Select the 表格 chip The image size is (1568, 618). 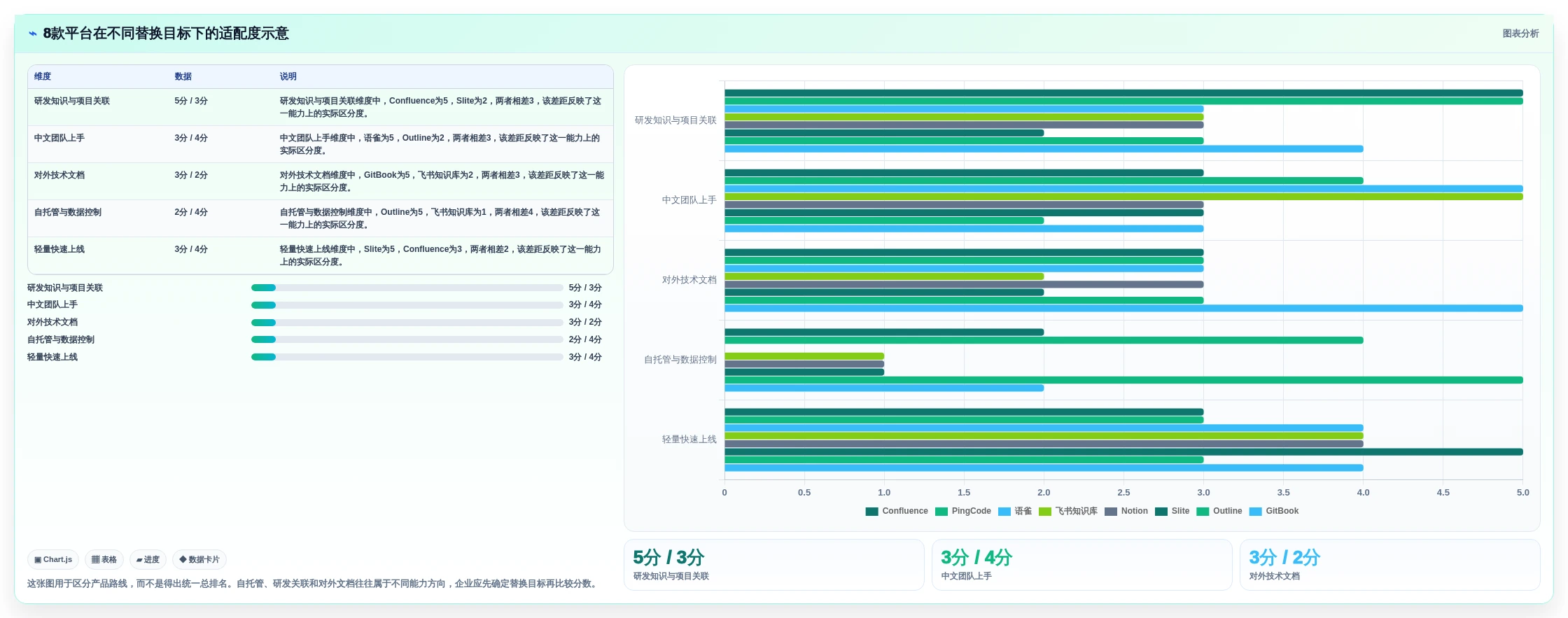(x=104, y=560)
